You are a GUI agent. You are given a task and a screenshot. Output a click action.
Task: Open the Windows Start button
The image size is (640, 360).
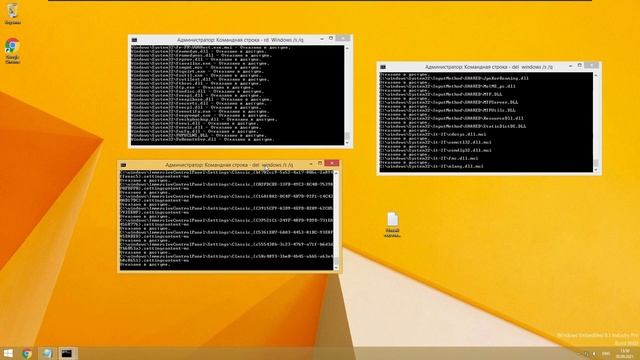tap(8, 353)
